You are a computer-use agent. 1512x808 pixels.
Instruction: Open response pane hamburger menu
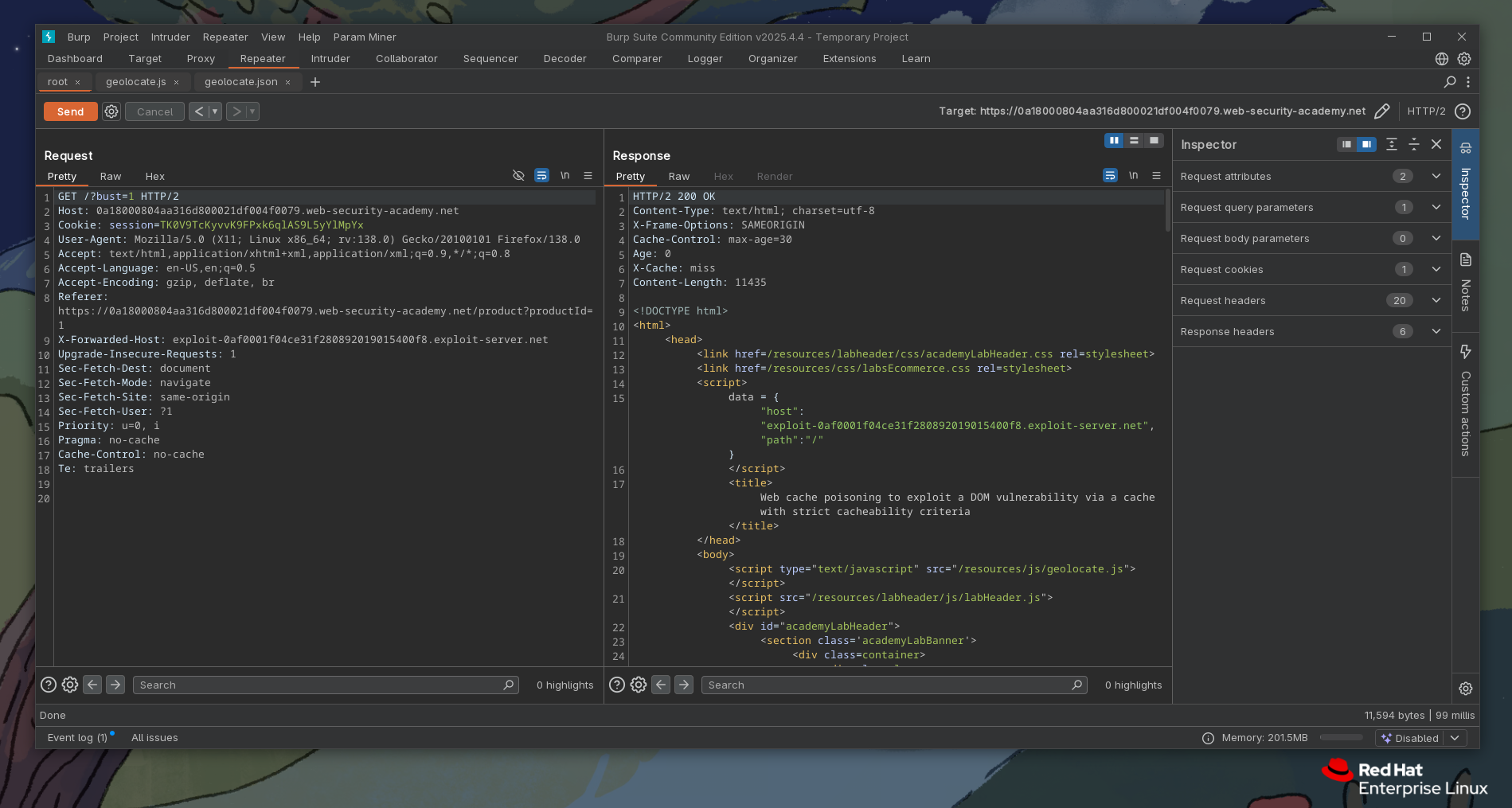tap(1156, 176)
